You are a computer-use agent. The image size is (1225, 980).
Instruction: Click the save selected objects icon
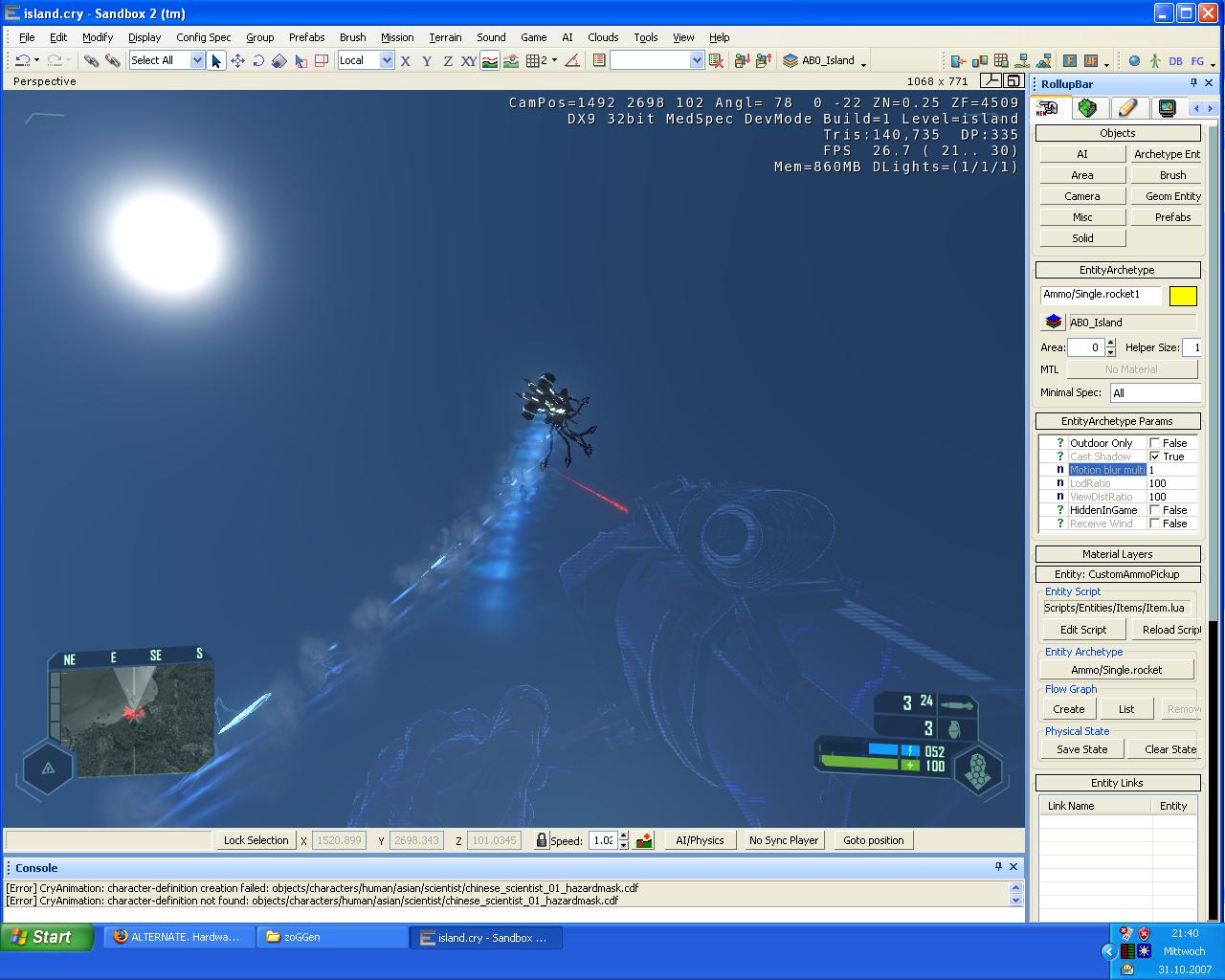point(742,60)
